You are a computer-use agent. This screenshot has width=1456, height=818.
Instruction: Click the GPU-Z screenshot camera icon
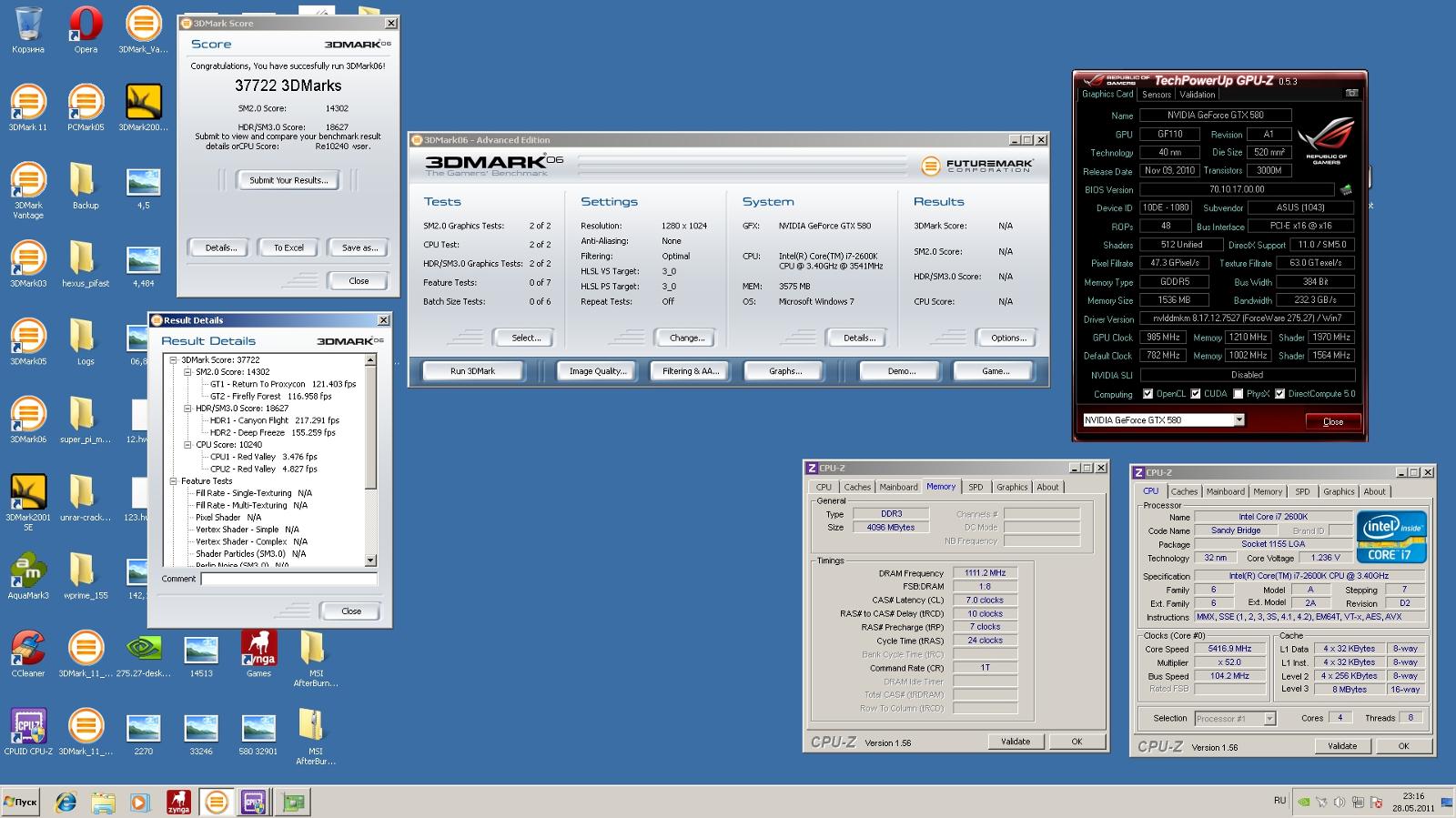[x=1351, y=93]
